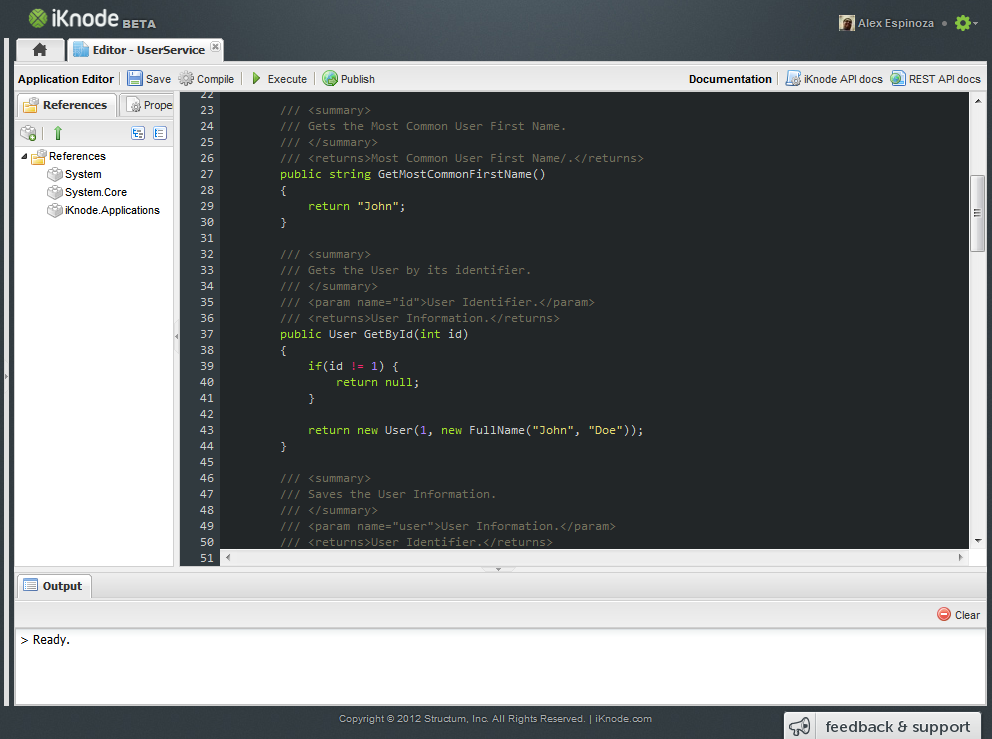Open the iKnode API docs link
992x739 pixels.
[834, 79]
